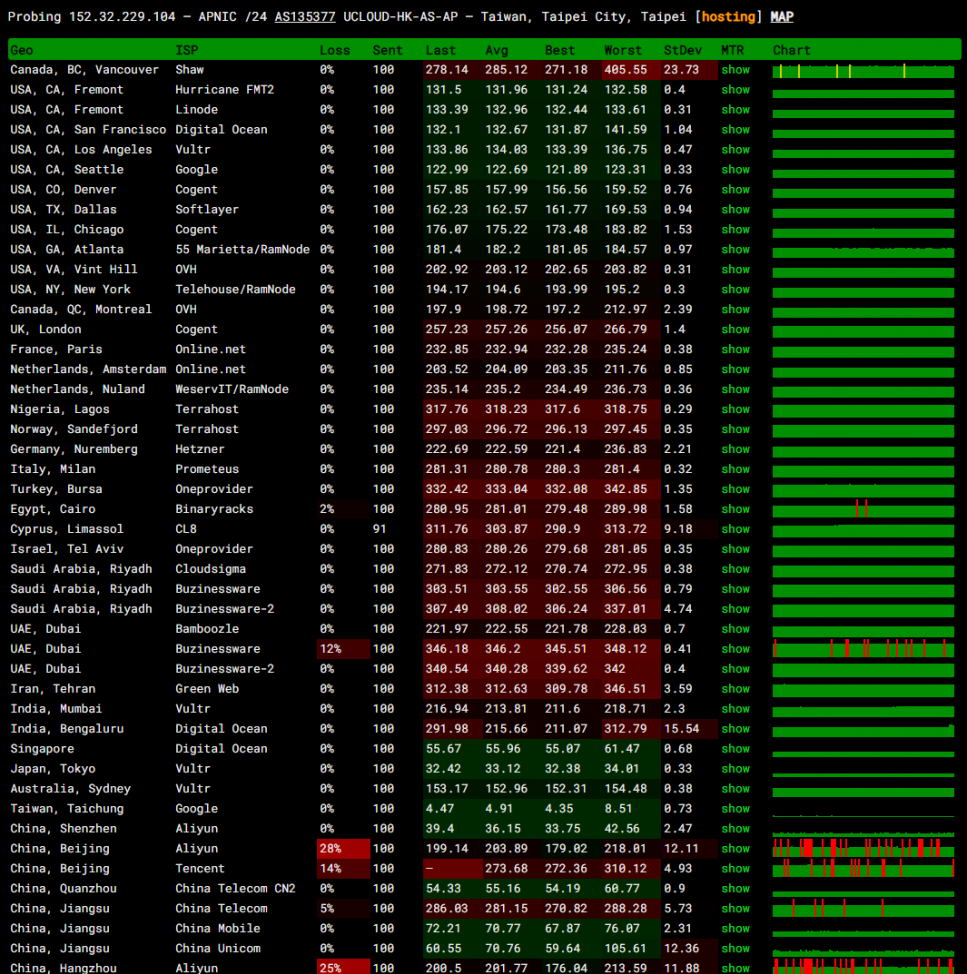Show MTR for Egypt, Cairo Binaryracks
The height and width of the screenshot is (974, 967).
[735, 509]
